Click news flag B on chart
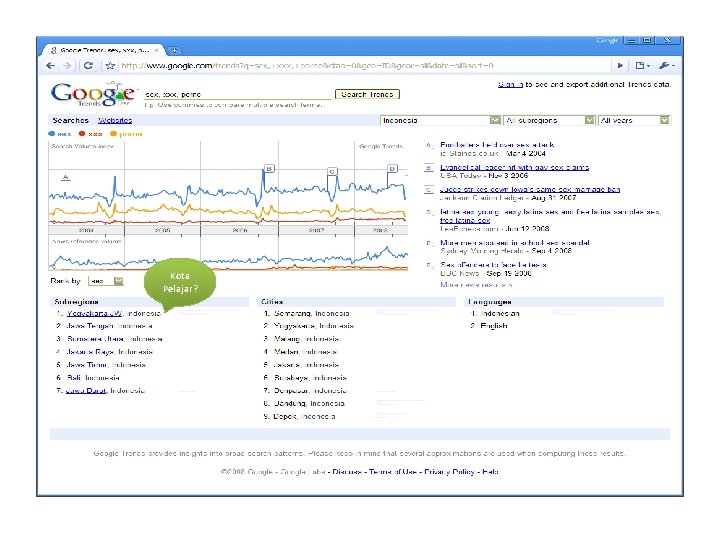 pyautogui.click(x=270, y=169)
